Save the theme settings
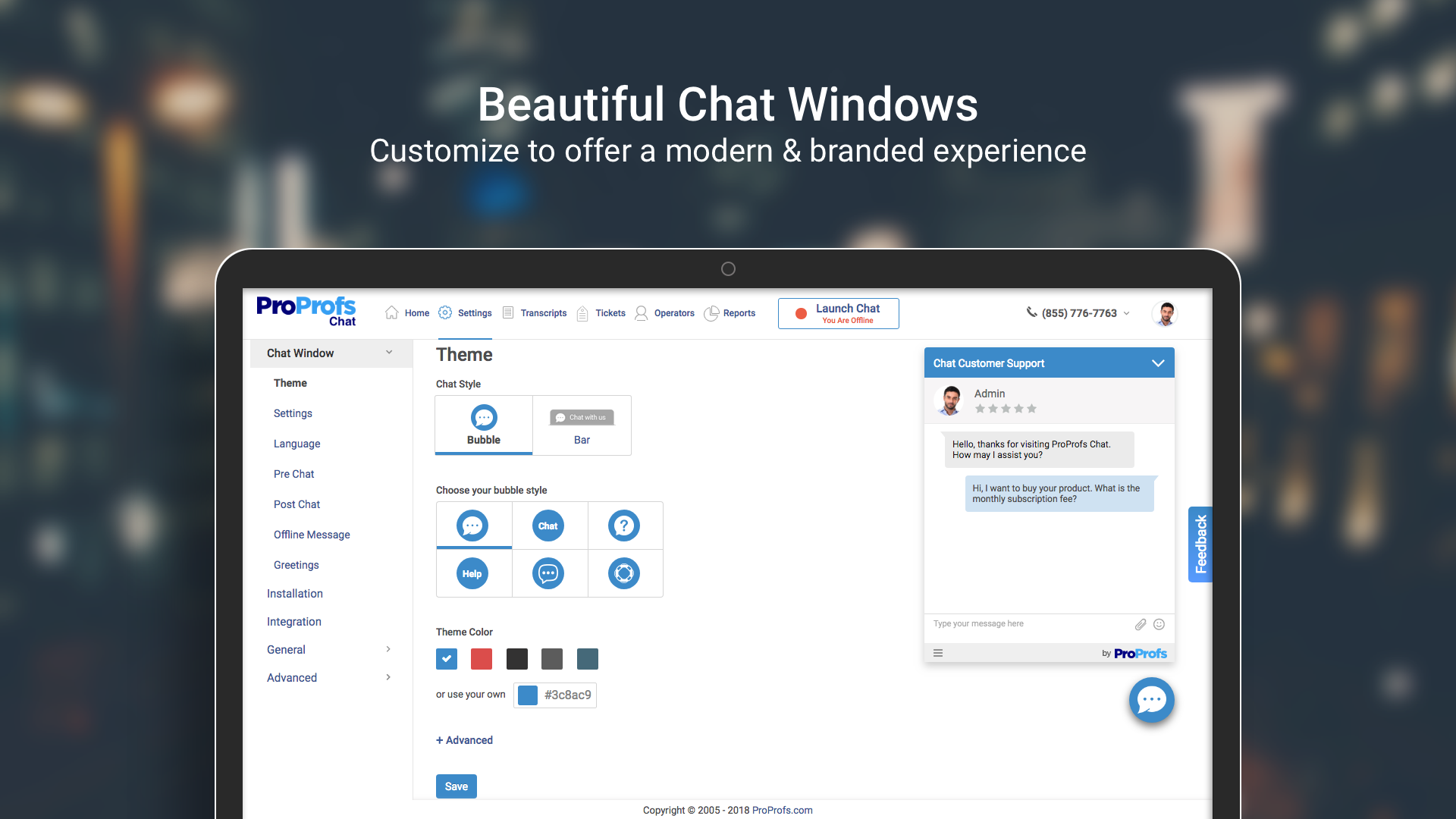The image size is (1456, 819). tap(456, 786)
